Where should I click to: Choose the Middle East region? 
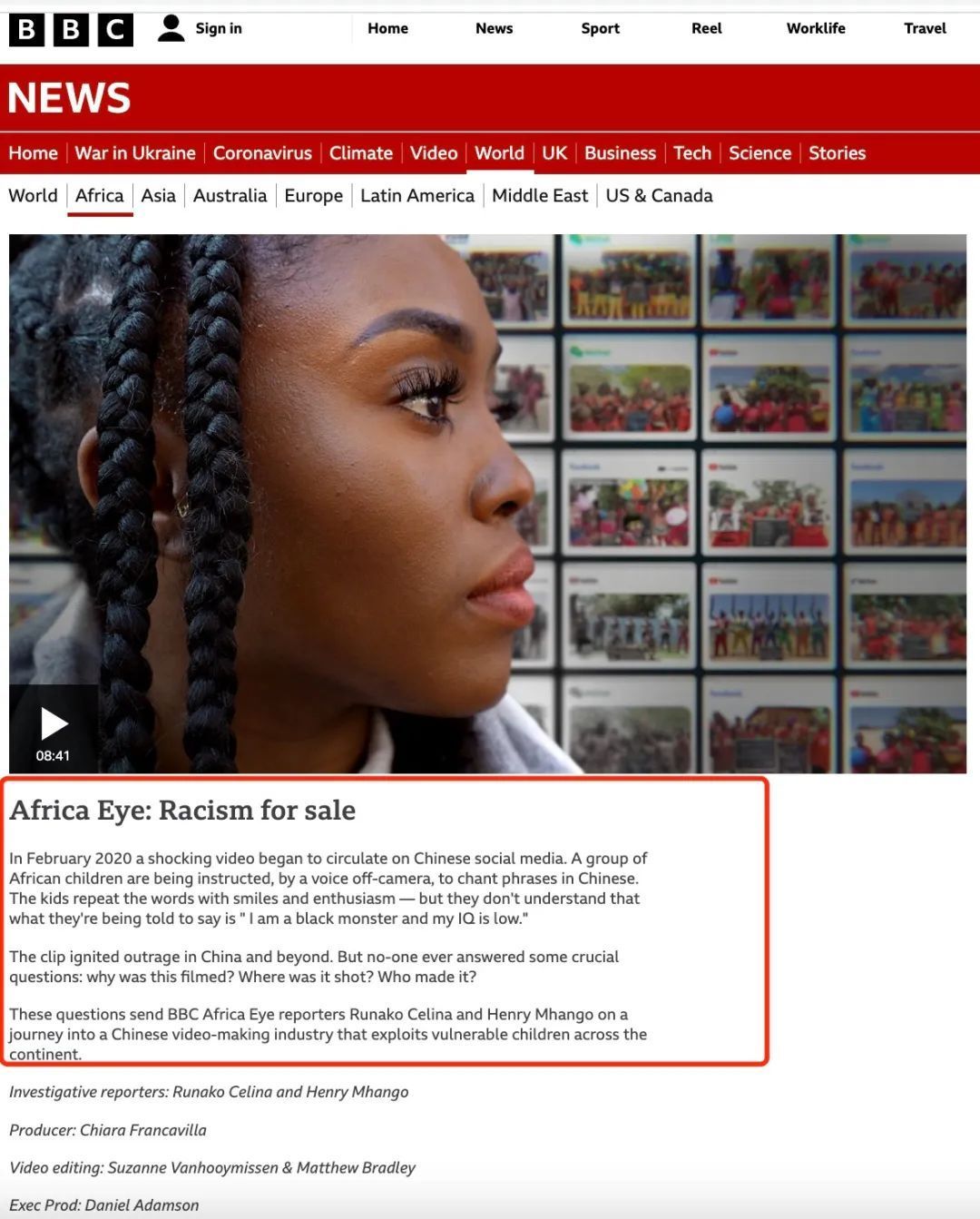[539, 195]
